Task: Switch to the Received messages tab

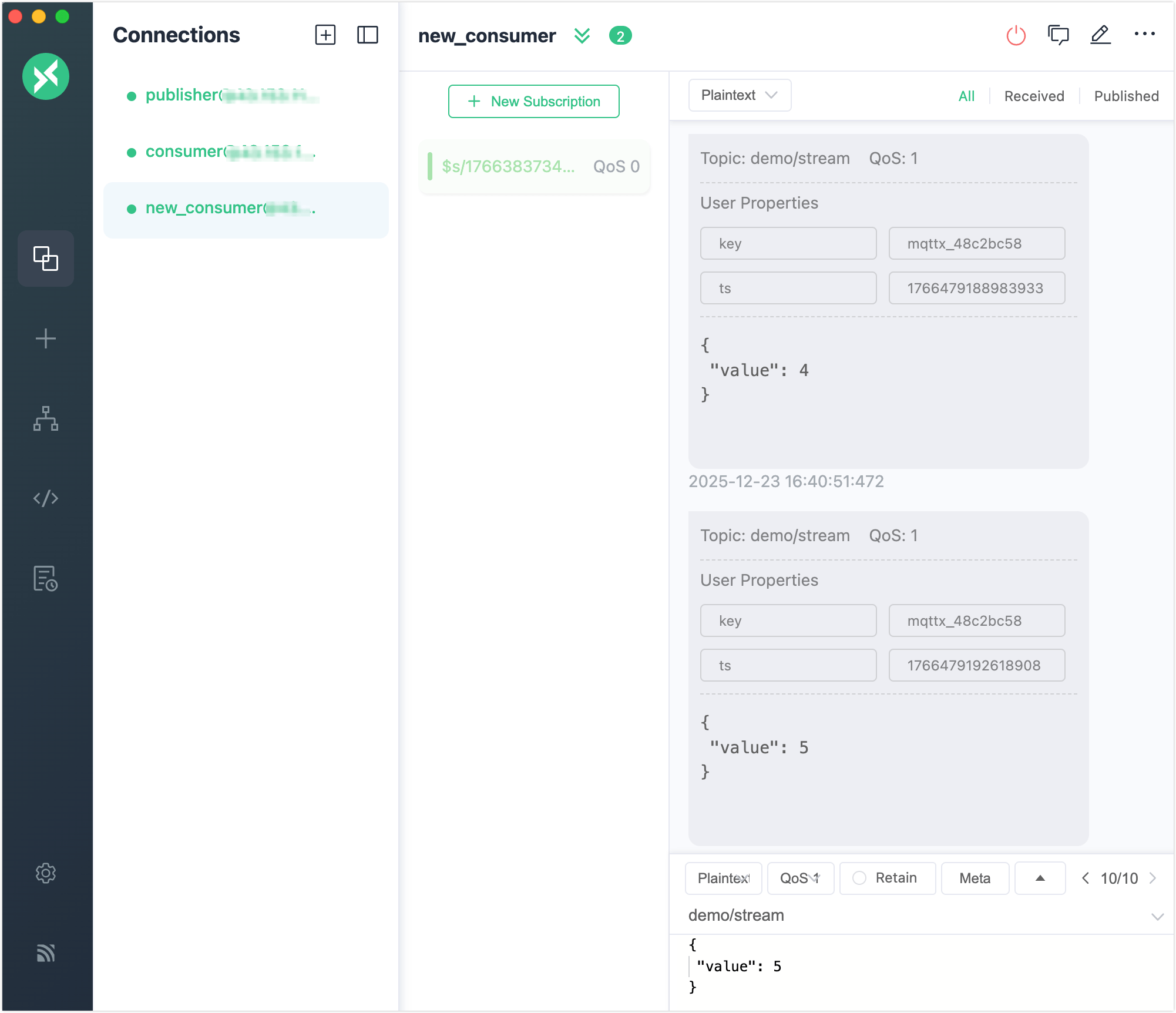Action: (x=1034, y=96)
